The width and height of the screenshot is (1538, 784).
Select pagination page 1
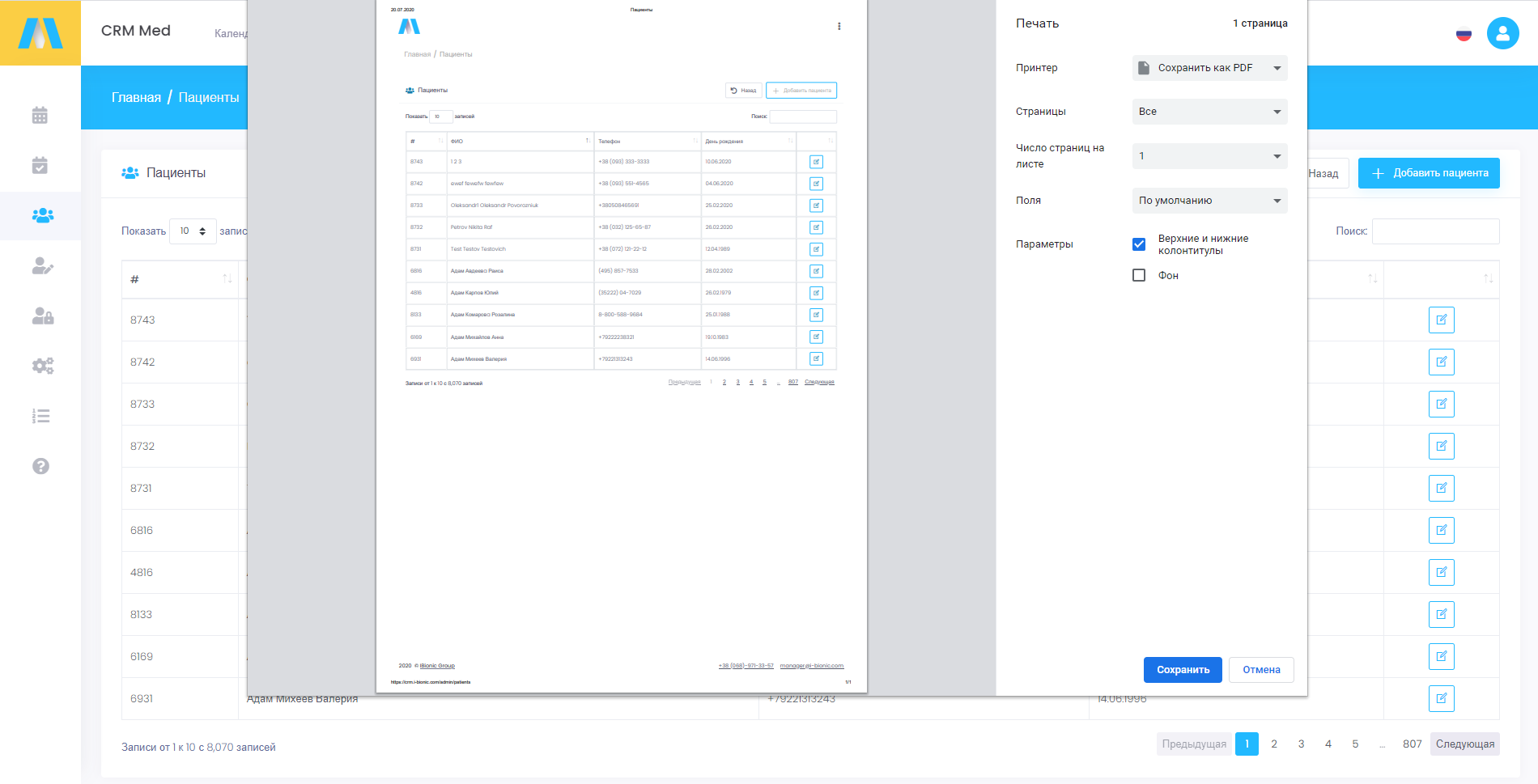click(1247, 744)
